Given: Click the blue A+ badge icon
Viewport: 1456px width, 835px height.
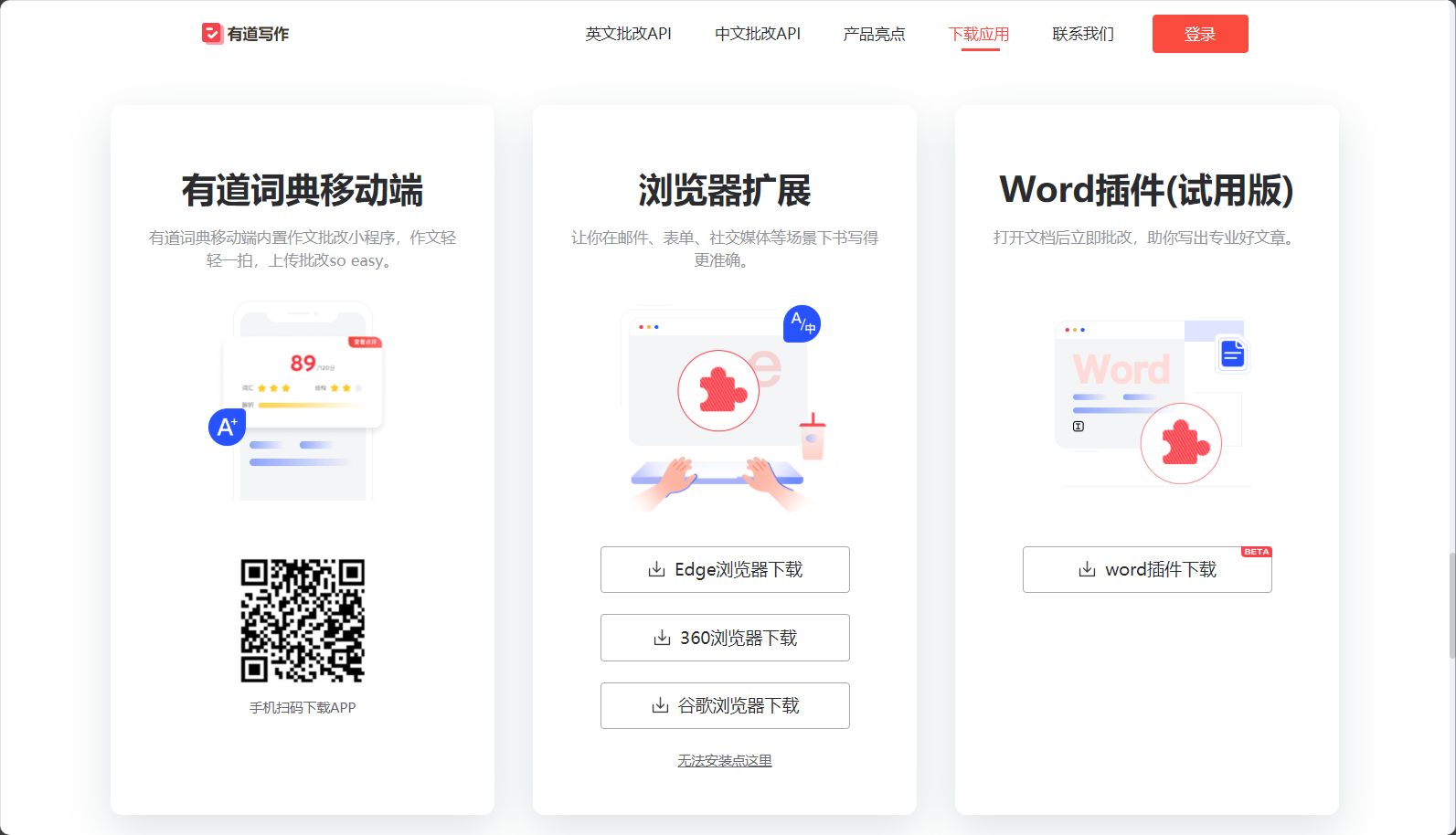Looking at the screenshot, I should (x=227, y=427).
